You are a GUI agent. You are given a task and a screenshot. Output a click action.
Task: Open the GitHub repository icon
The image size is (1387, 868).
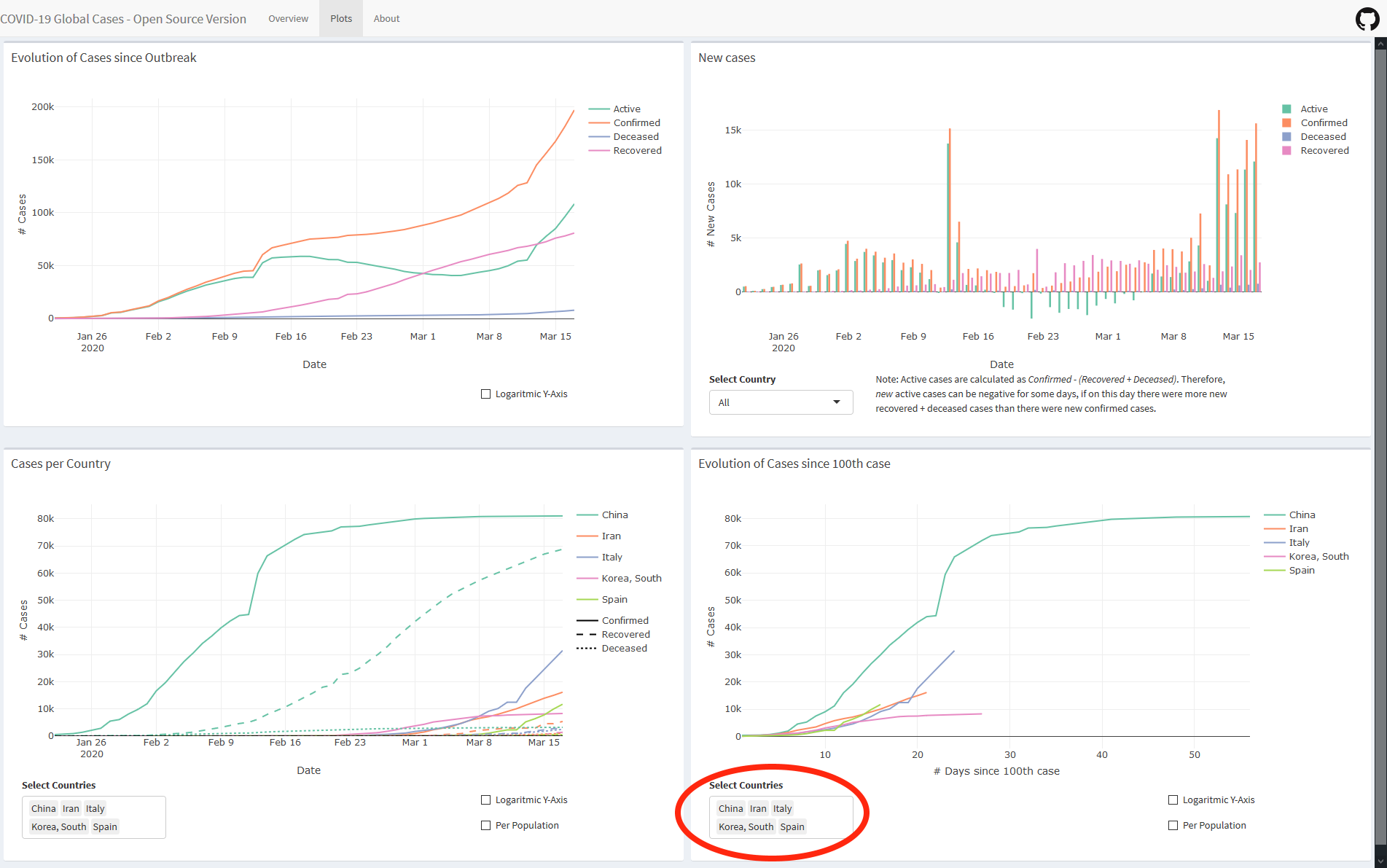(x=1367, y=19)
